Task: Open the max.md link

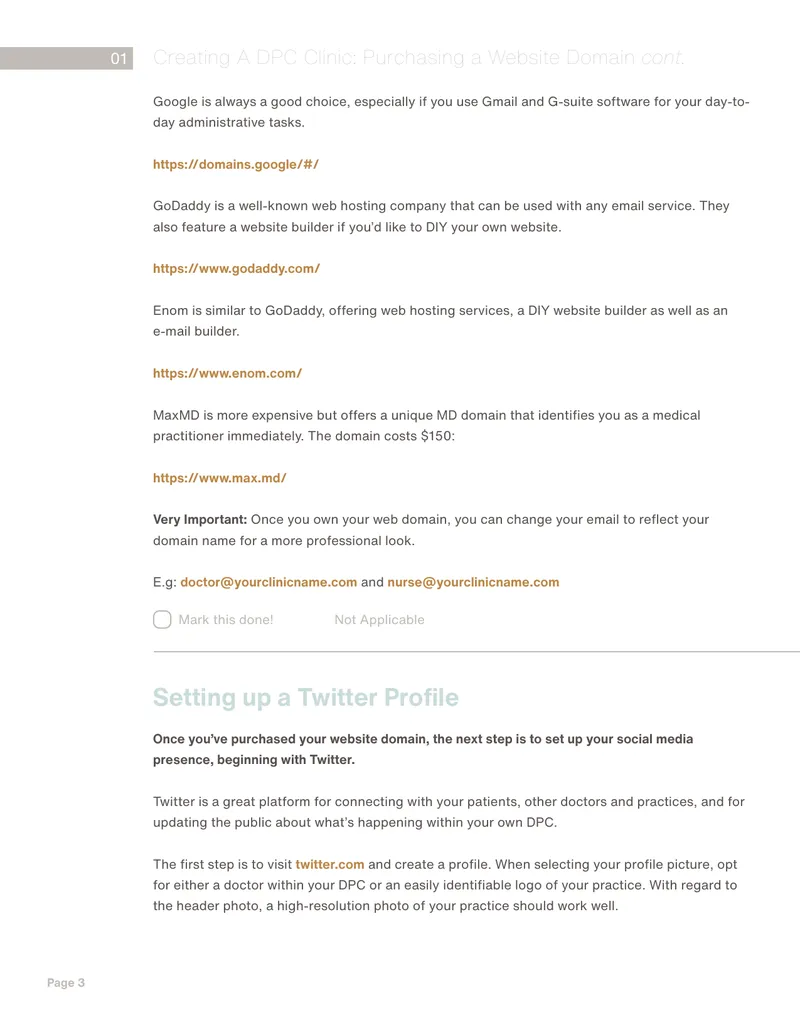Action: [220, 478]
